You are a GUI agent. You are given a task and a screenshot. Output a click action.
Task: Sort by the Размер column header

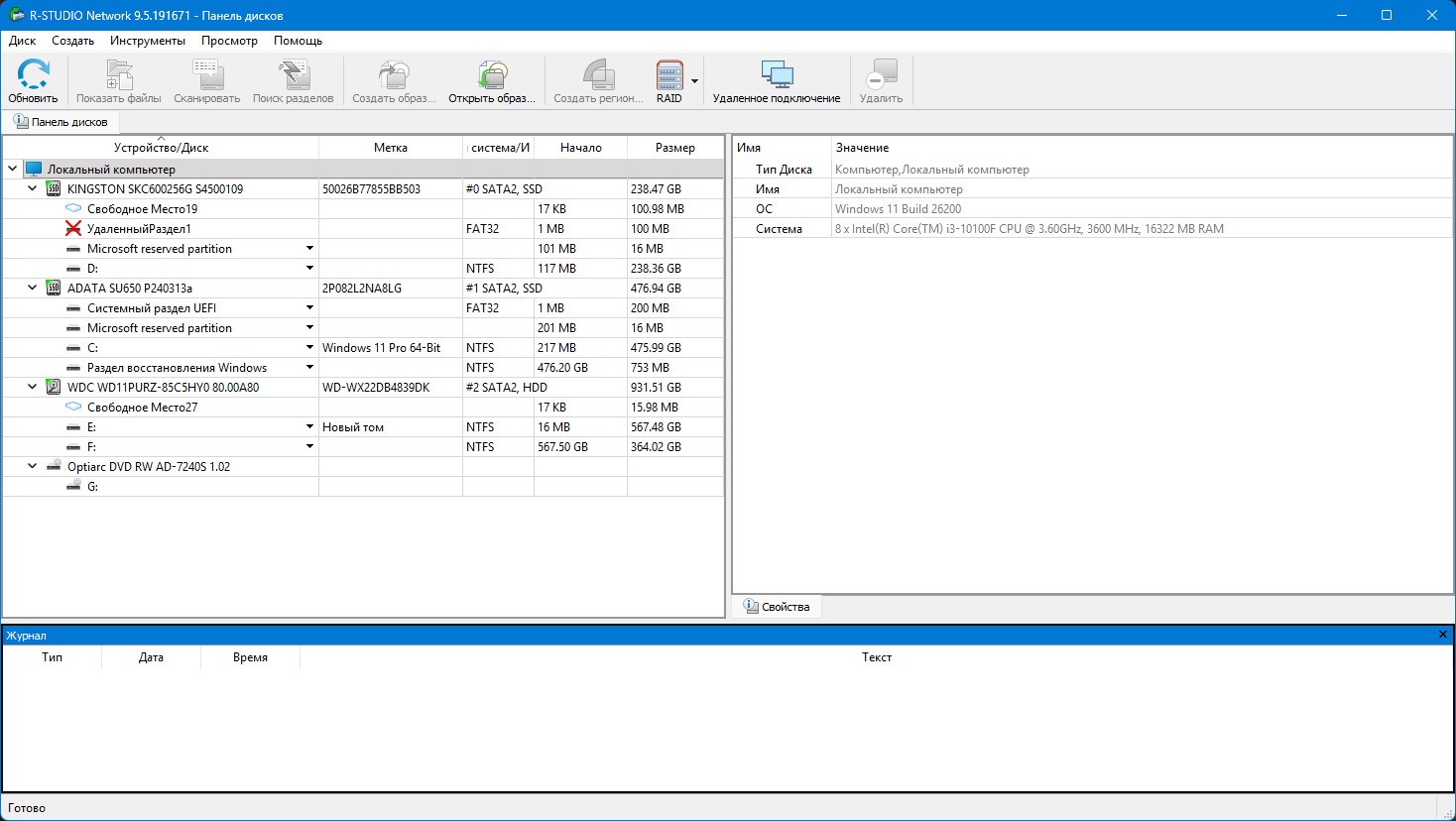click(x=674, y=148)
